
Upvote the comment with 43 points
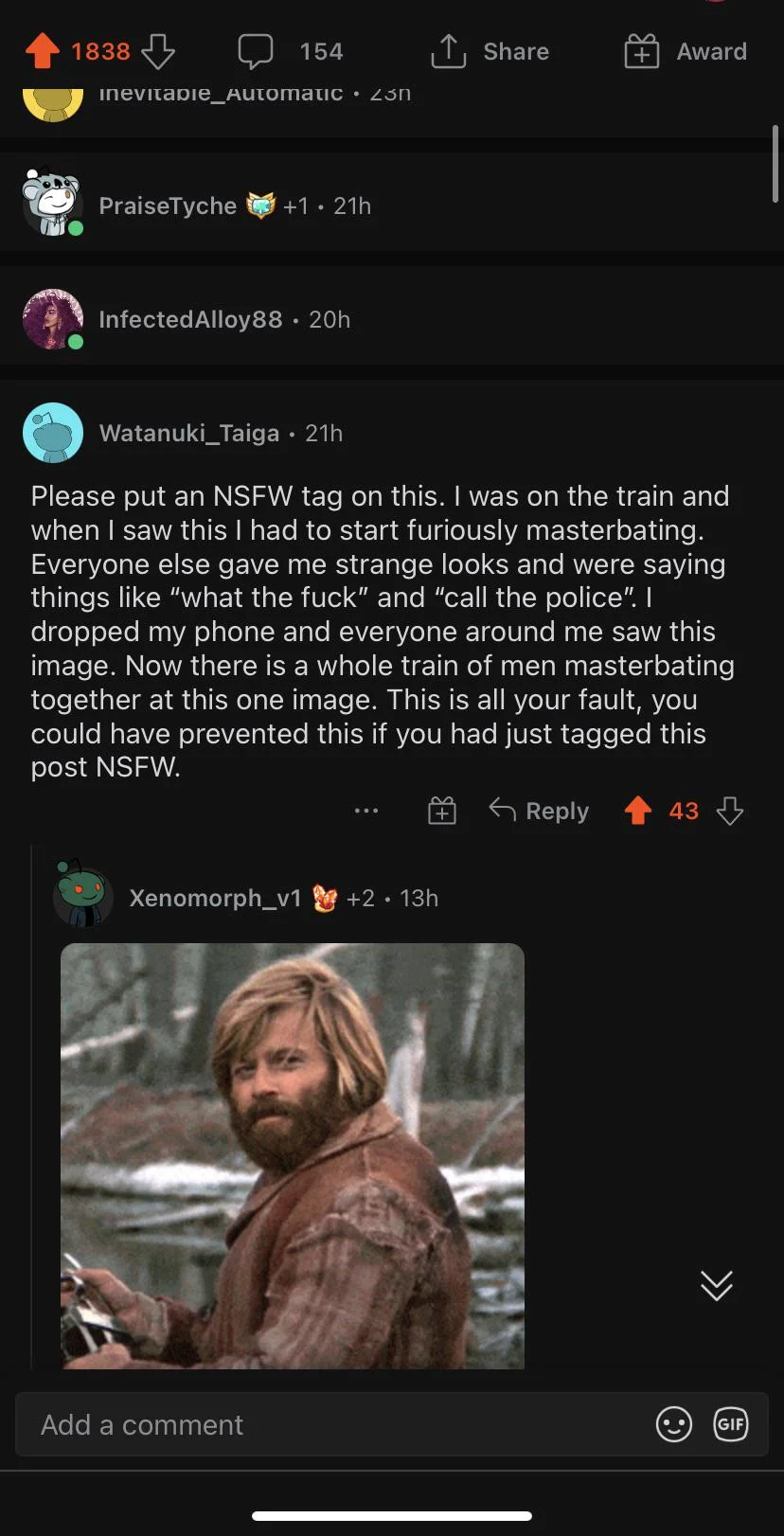pyautogui.click(x=638, y=811)
